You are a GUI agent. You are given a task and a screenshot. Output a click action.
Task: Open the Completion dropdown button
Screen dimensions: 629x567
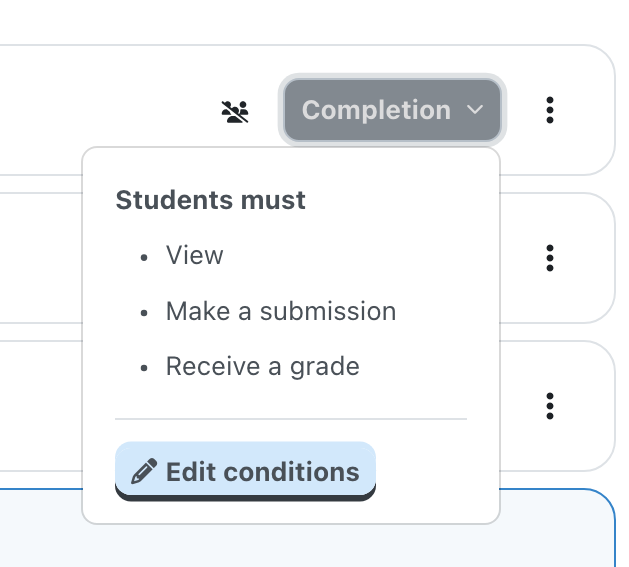pyautogui.click(x=392, y=110)
